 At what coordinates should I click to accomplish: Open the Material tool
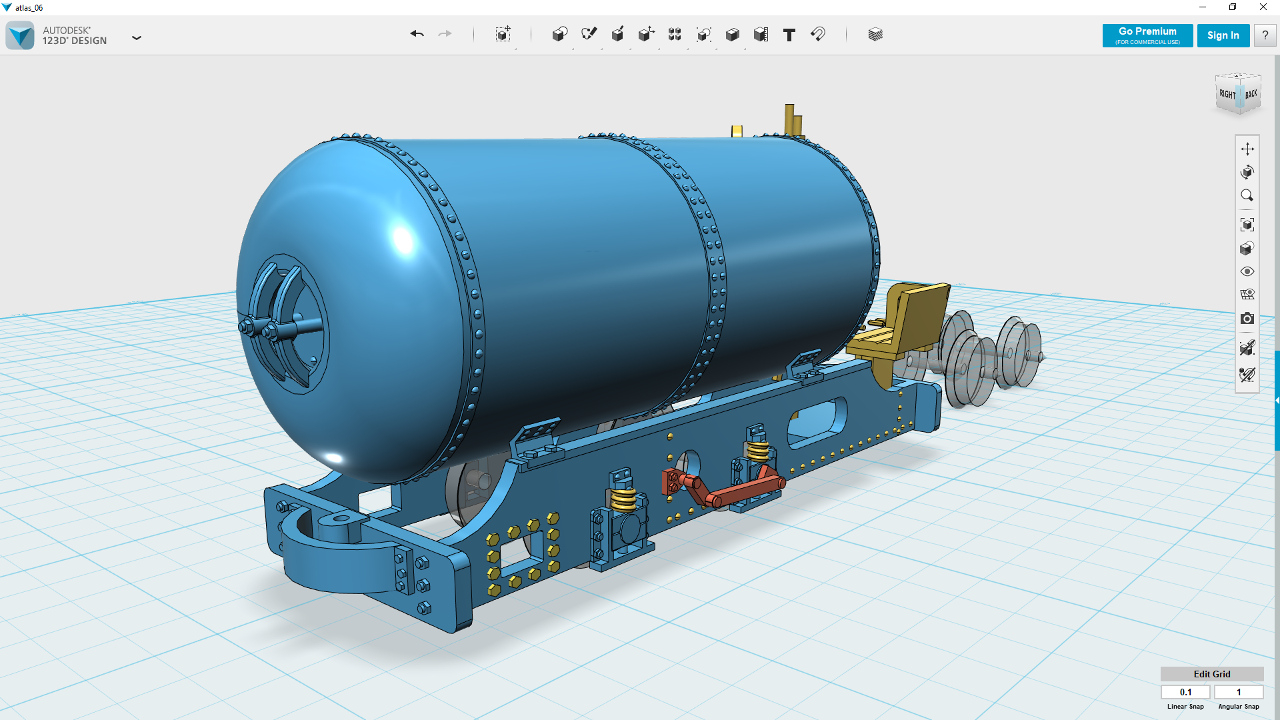(x=876, y=34)
